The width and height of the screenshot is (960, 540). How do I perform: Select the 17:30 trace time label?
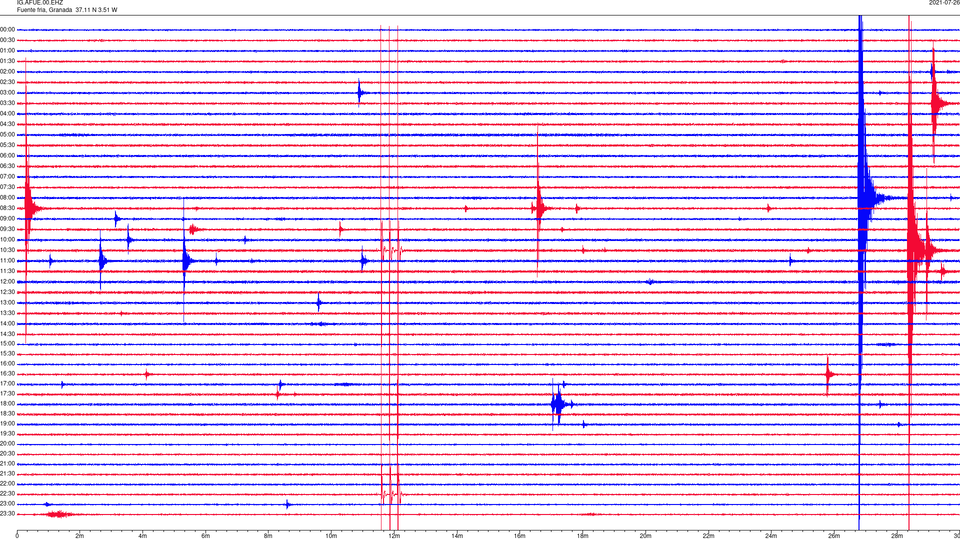(8, 394)
